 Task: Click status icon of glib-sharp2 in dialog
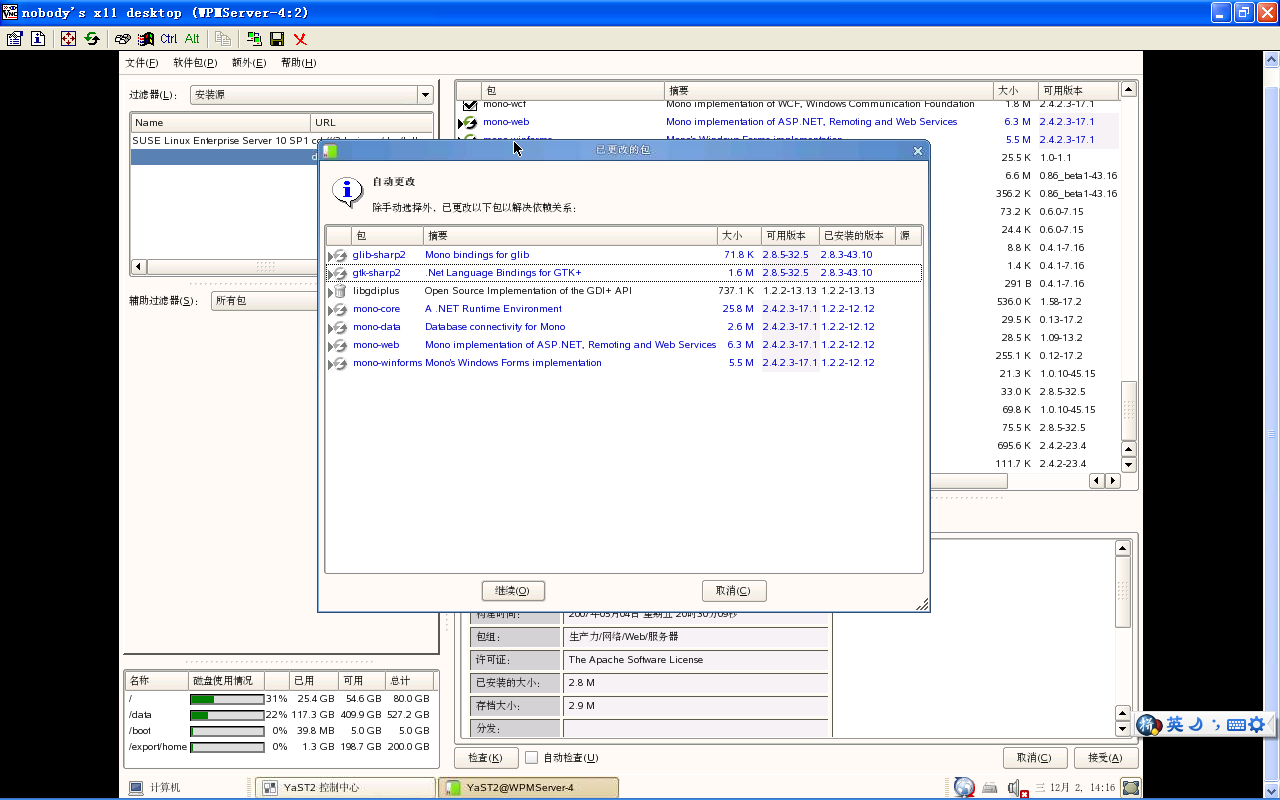click(x=339, y=255)
